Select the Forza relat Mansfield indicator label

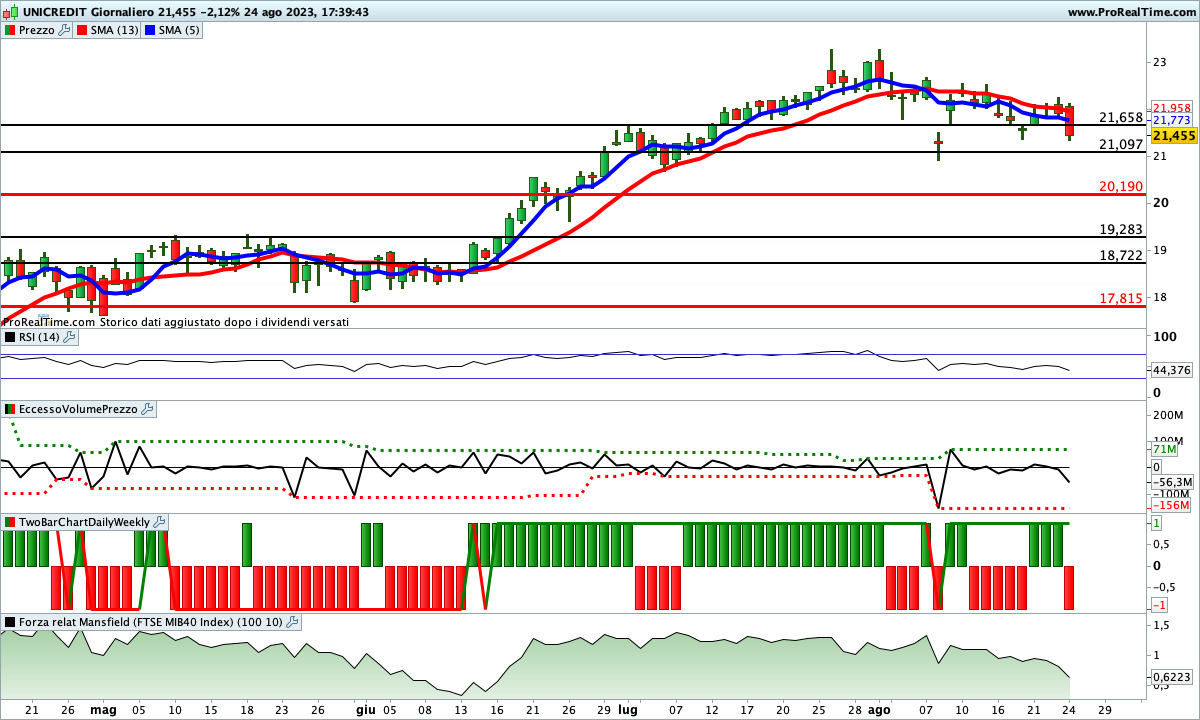click(x=151, y=622)
